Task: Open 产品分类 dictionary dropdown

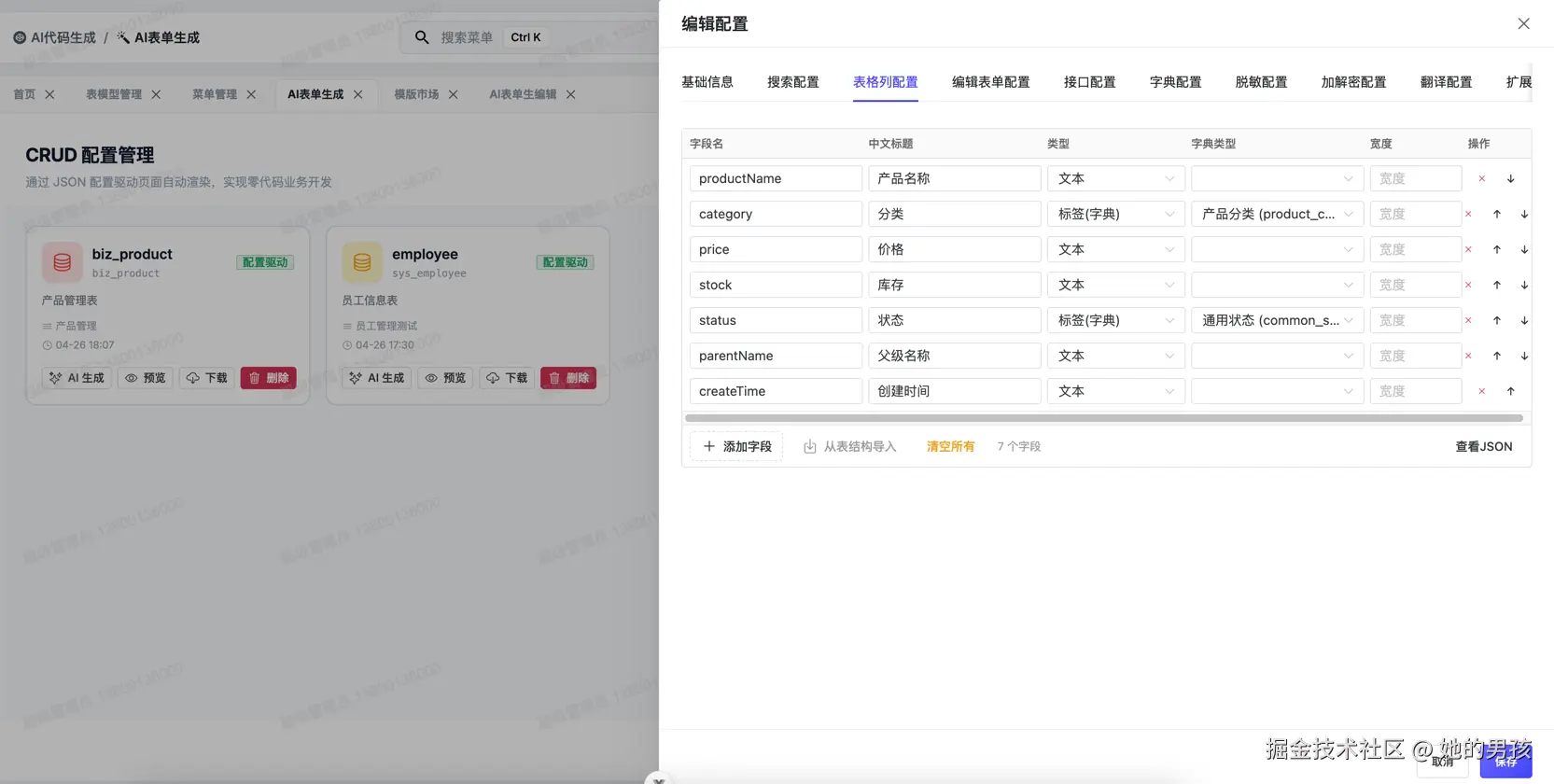Action: click(x=1277, y=214)
